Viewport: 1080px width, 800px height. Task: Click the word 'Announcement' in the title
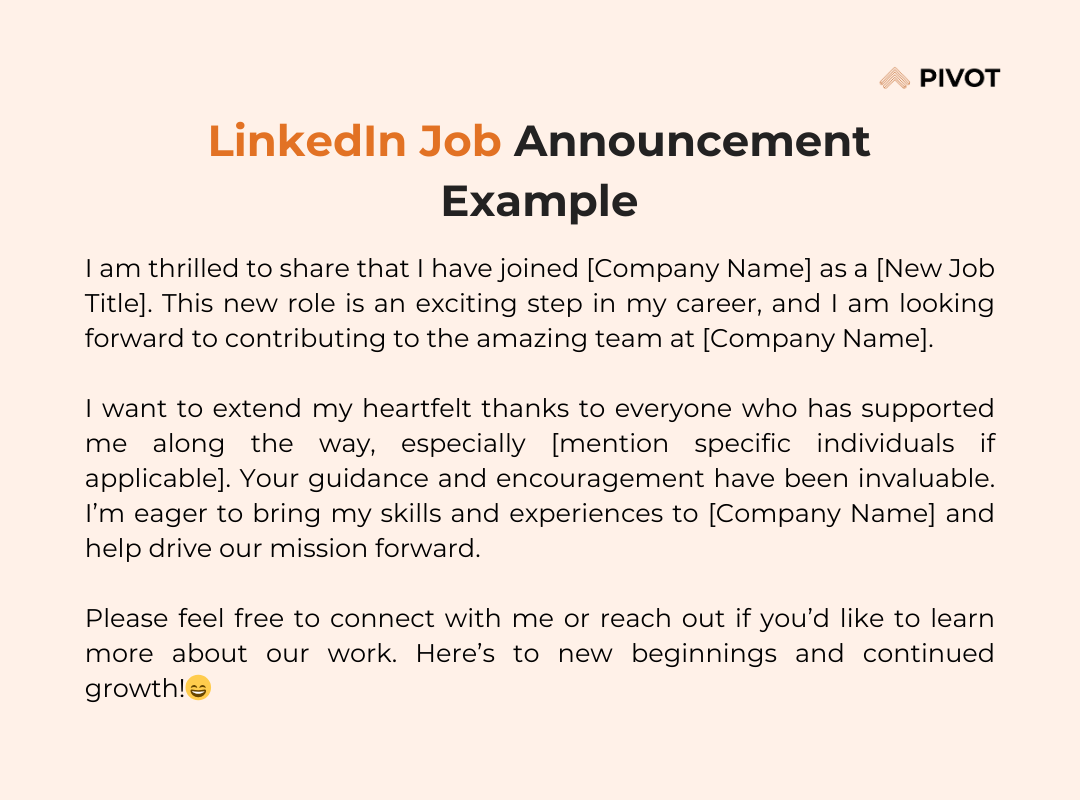point(692,141)
